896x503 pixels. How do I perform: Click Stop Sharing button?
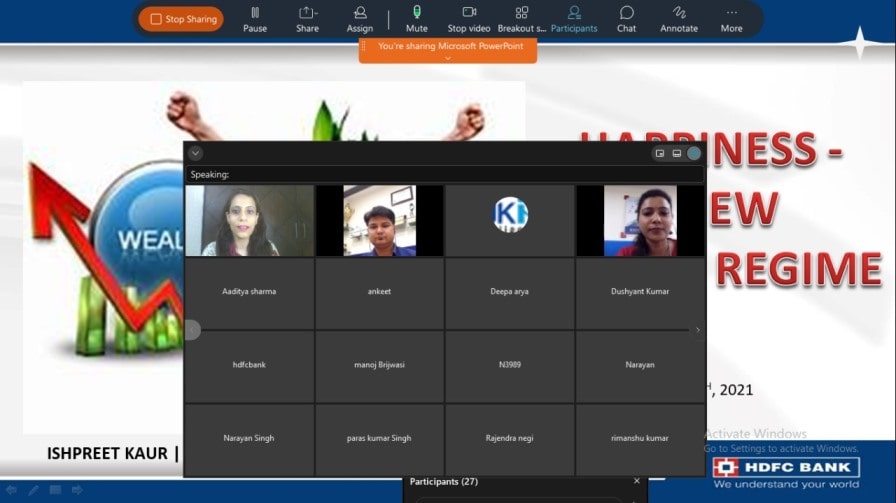[x=181, y=19]
